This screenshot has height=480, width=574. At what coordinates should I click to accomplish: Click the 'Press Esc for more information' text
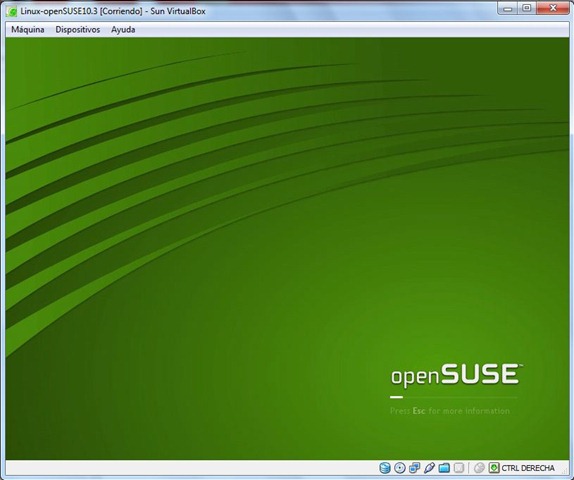(x=450, y=411)
